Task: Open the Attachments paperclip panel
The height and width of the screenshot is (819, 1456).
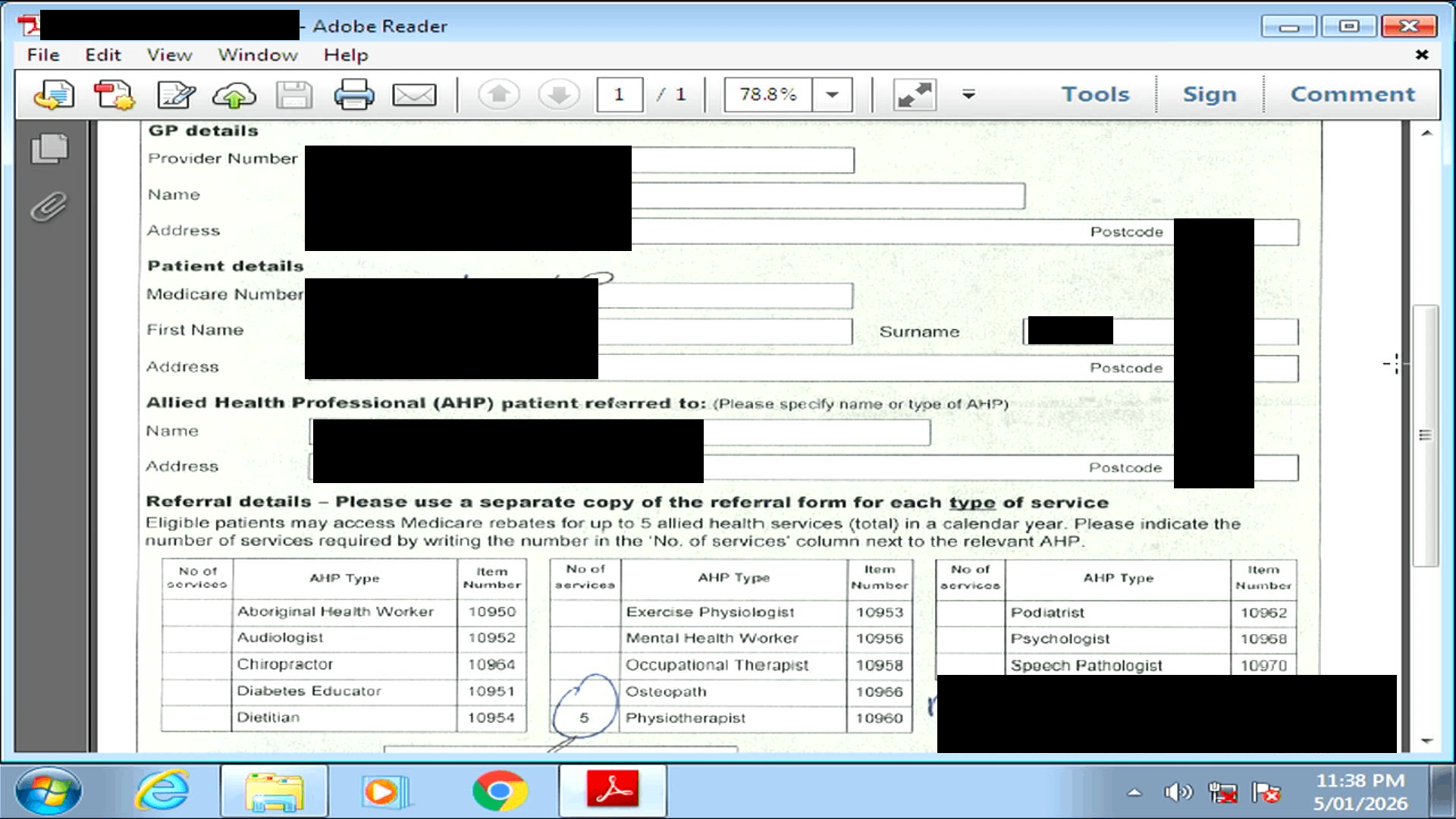Action: click(x=49, y=206)
